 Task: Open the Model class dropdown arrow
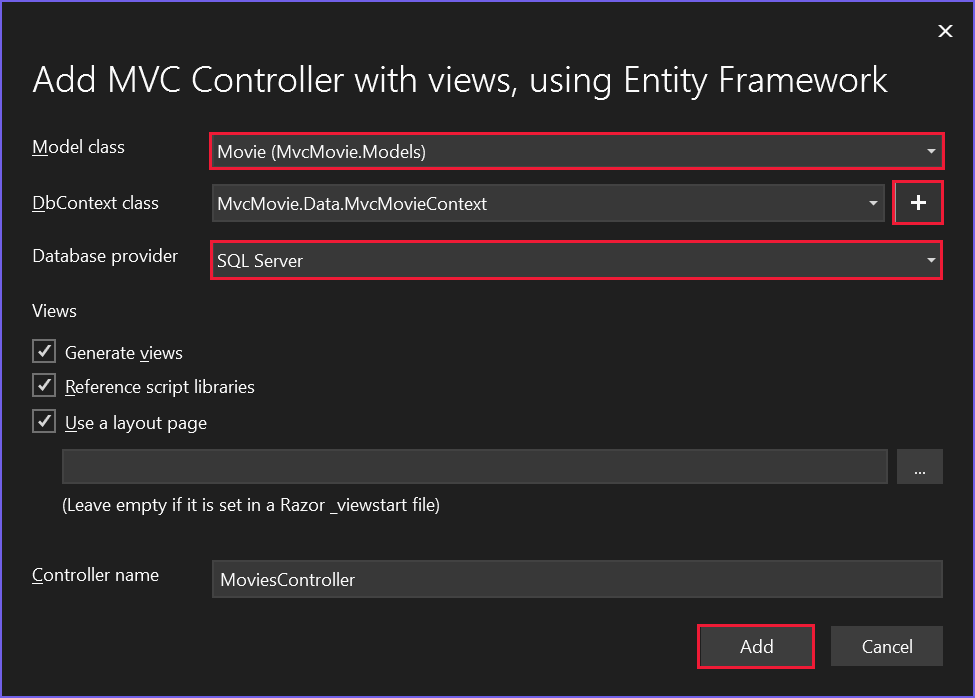point(931,151)
